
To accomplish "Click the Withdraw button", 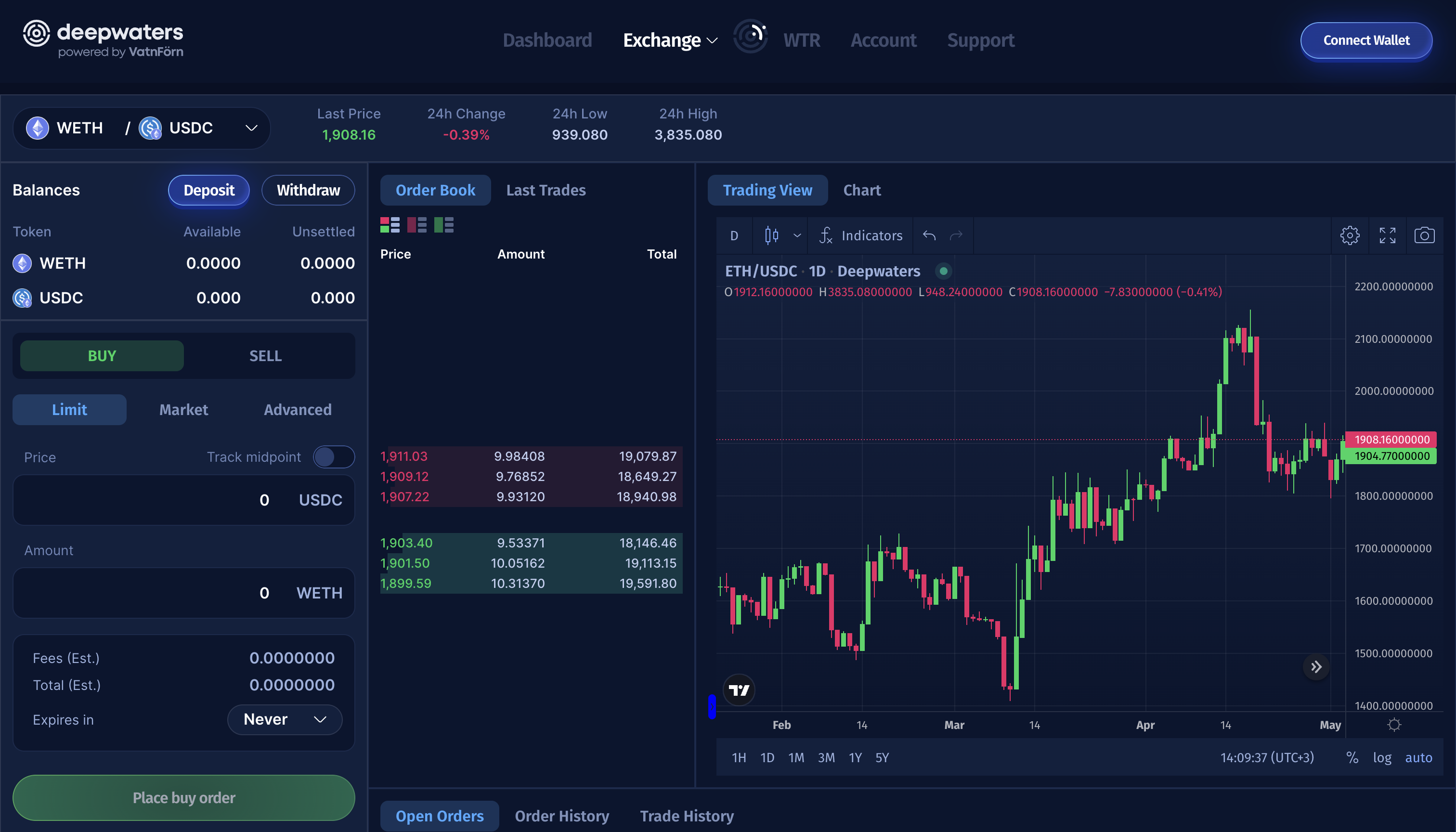I will click(308, 190).
